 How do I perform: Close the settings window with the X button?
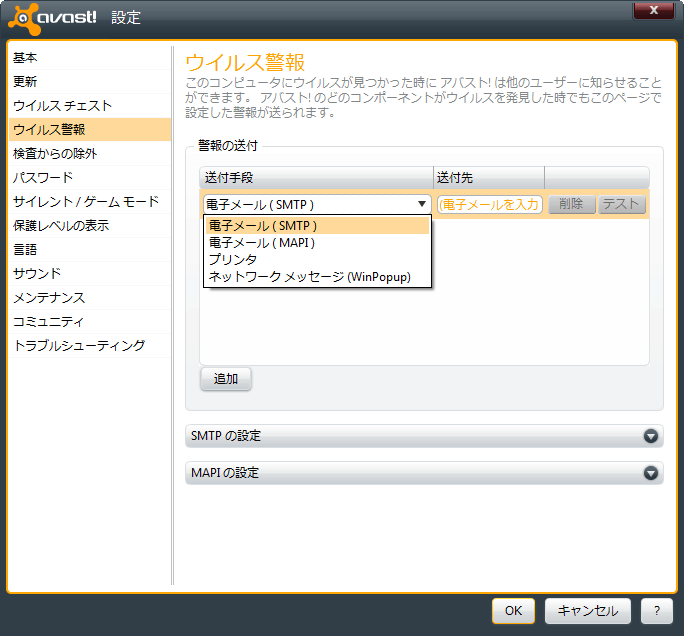[653, 10]
